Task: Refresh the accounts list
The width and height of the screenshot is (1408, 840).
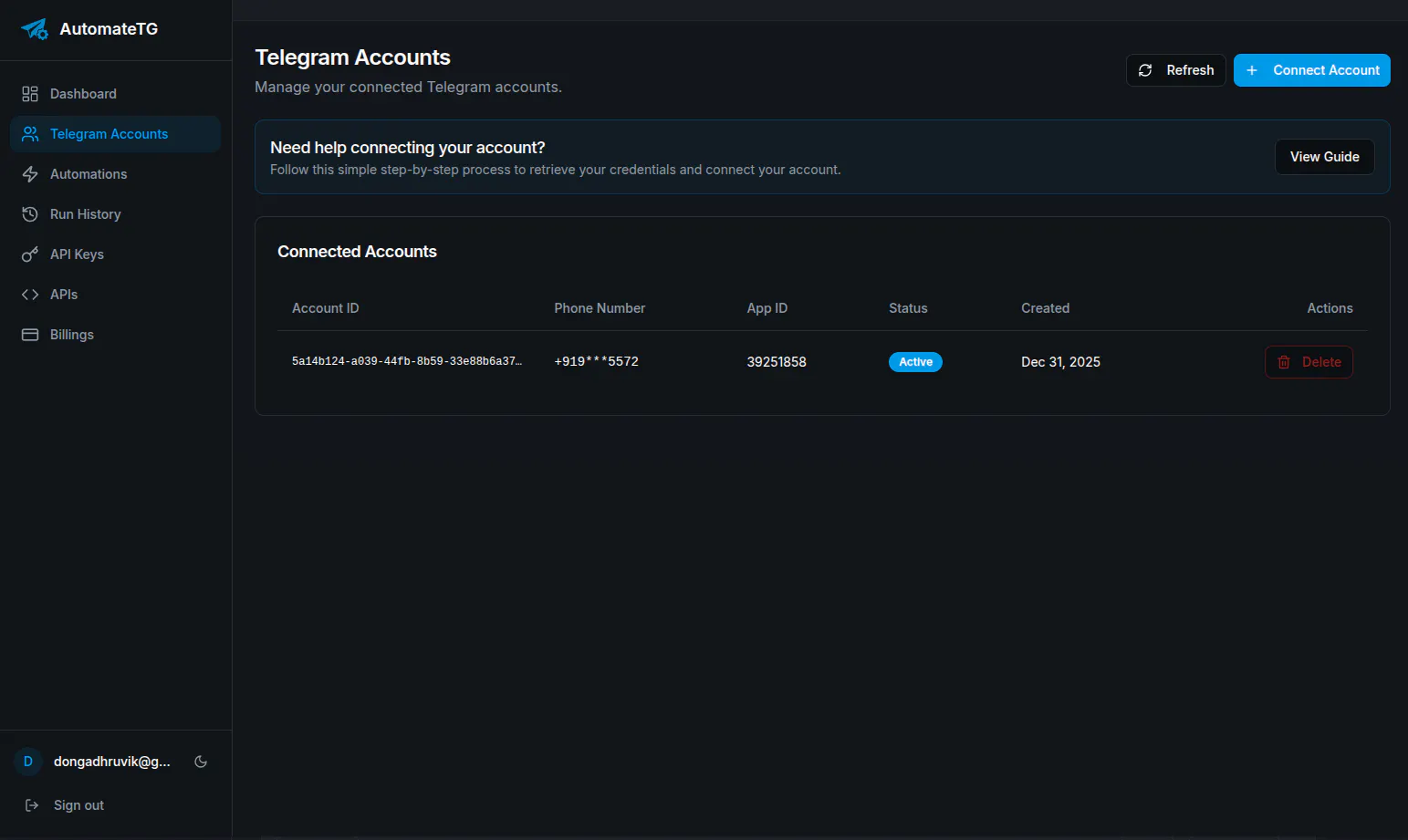Action: [x=1176, y=70]
